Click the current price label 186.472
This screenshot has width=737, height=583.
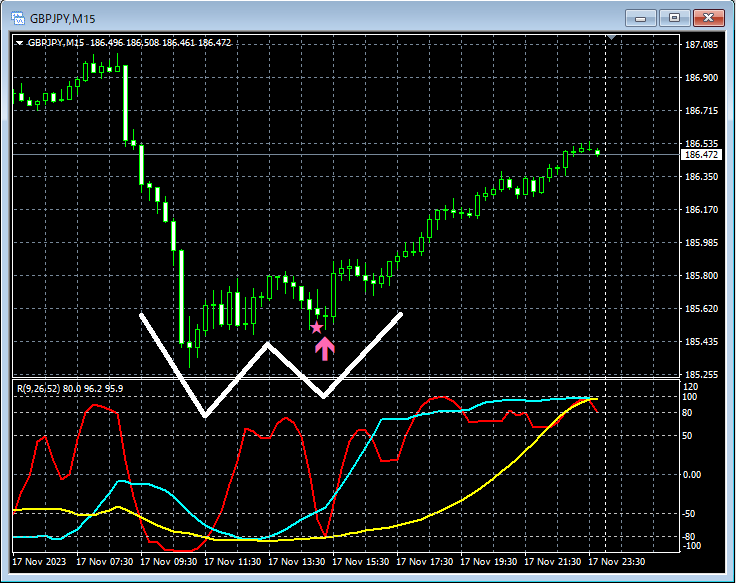point(701,155)
